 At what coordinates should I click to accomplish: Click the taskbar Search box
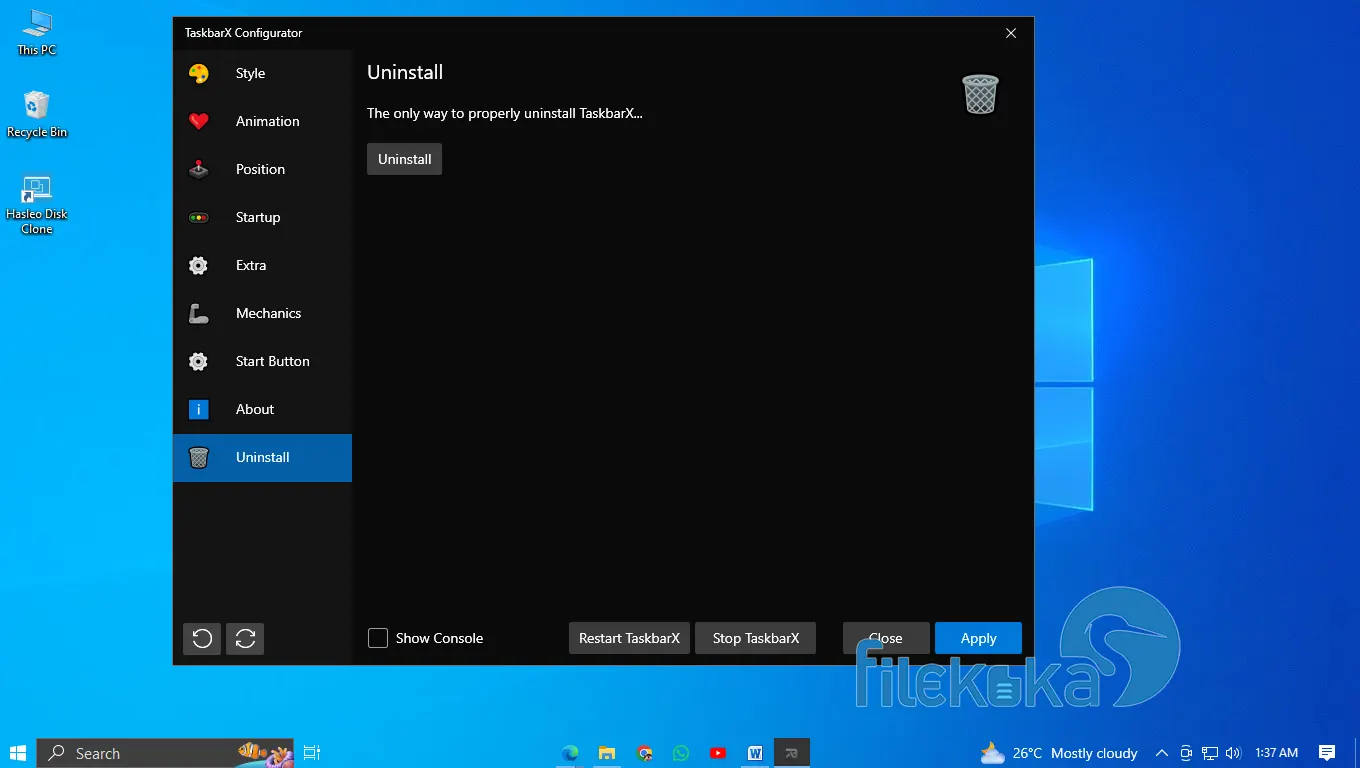(166, 753)
